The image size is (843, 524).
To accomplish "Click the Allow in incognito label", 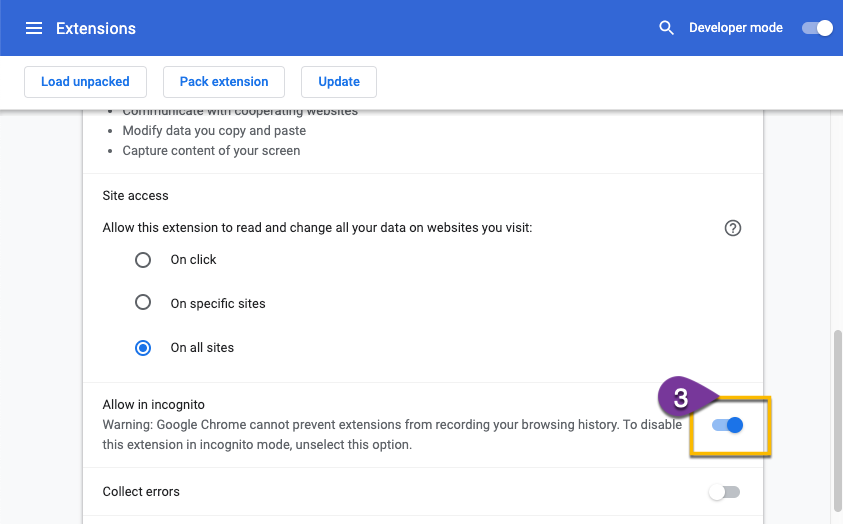I will click(154, 405).
